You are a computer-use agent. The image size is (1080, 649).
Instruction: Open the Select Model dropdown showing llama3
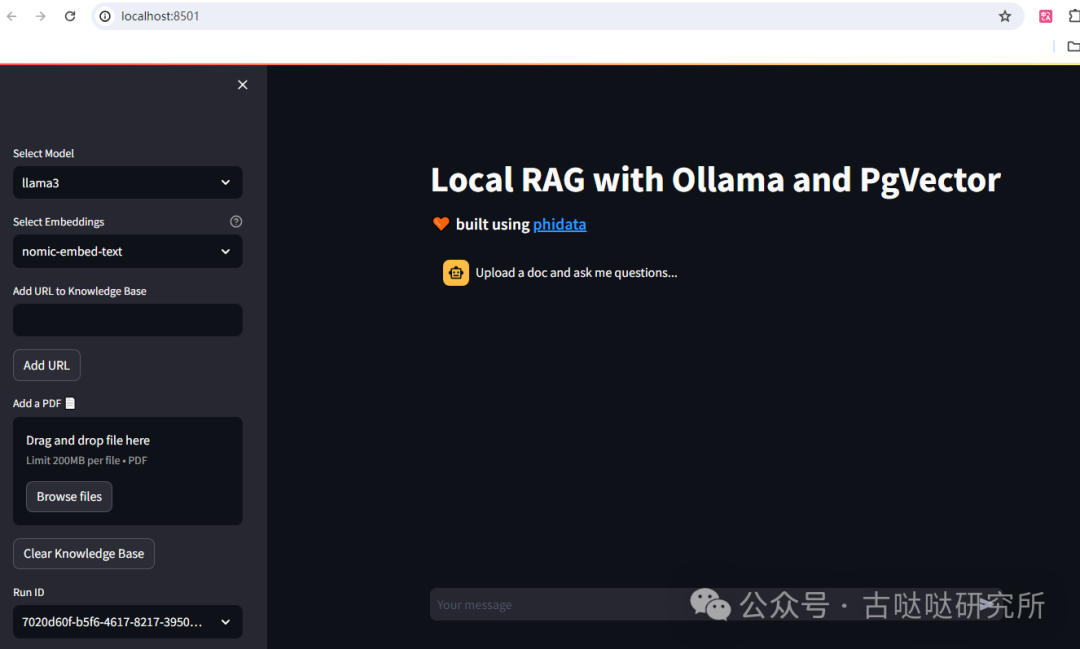(x=127, y=183)
